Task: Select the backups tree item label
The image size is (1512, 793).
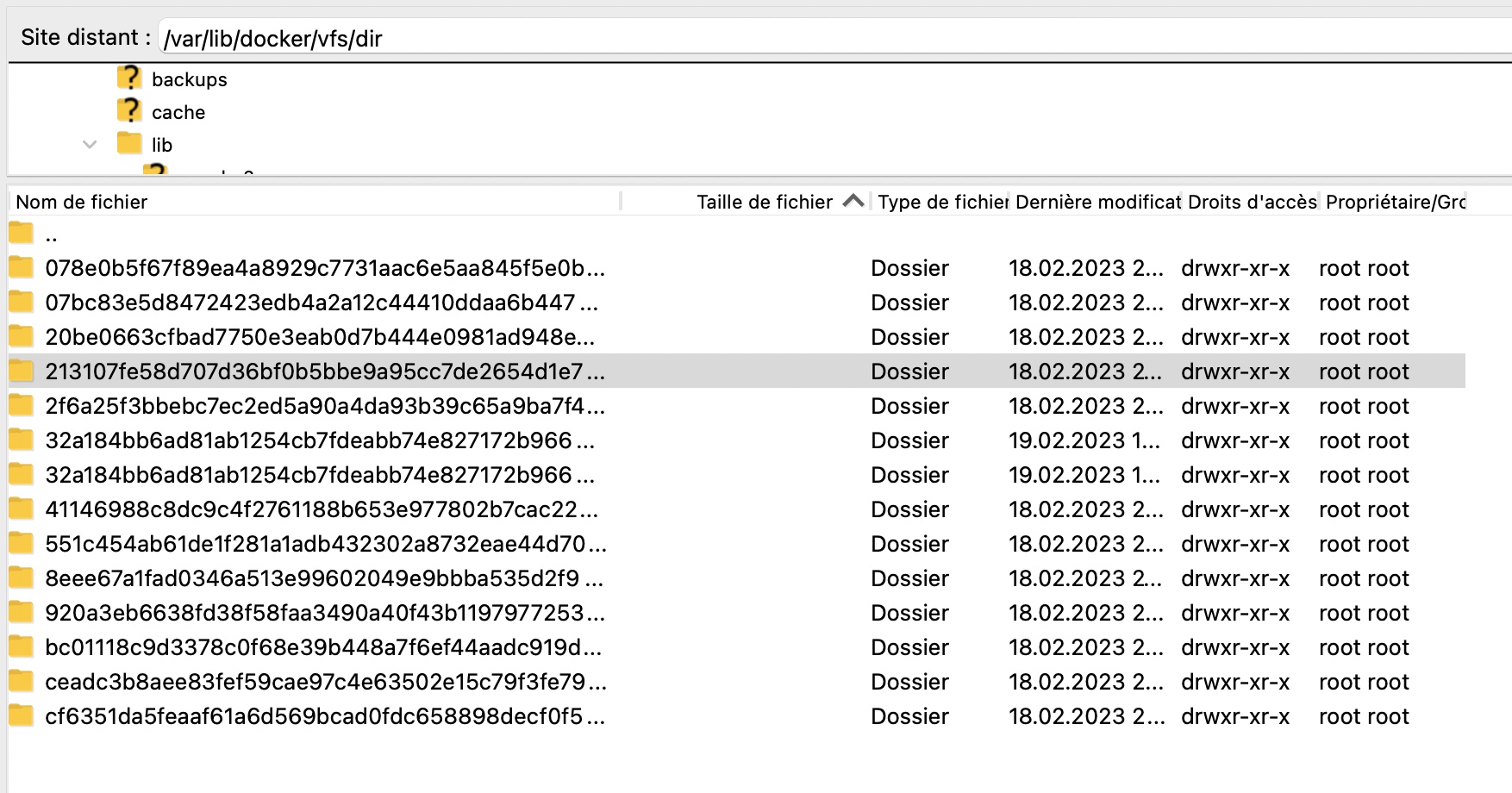Action: (x=190, y=79)
